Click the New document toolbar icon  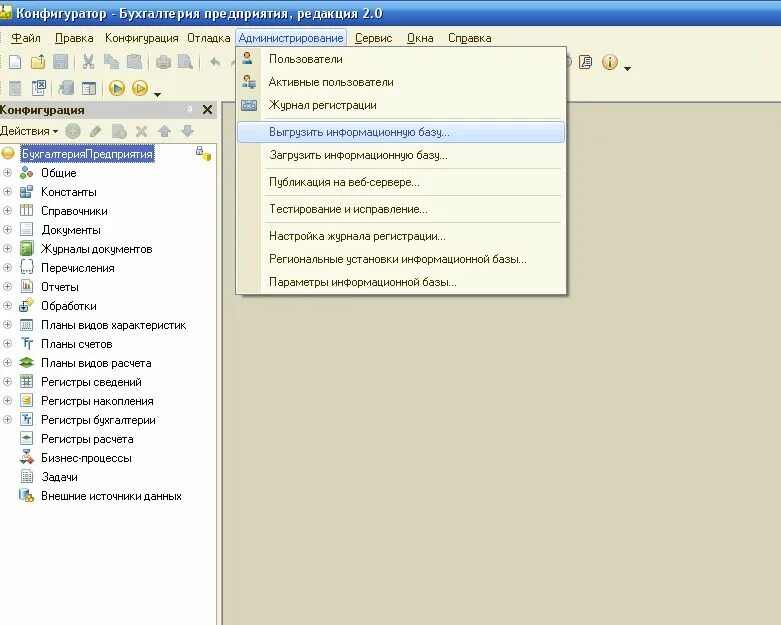[15, 62]
